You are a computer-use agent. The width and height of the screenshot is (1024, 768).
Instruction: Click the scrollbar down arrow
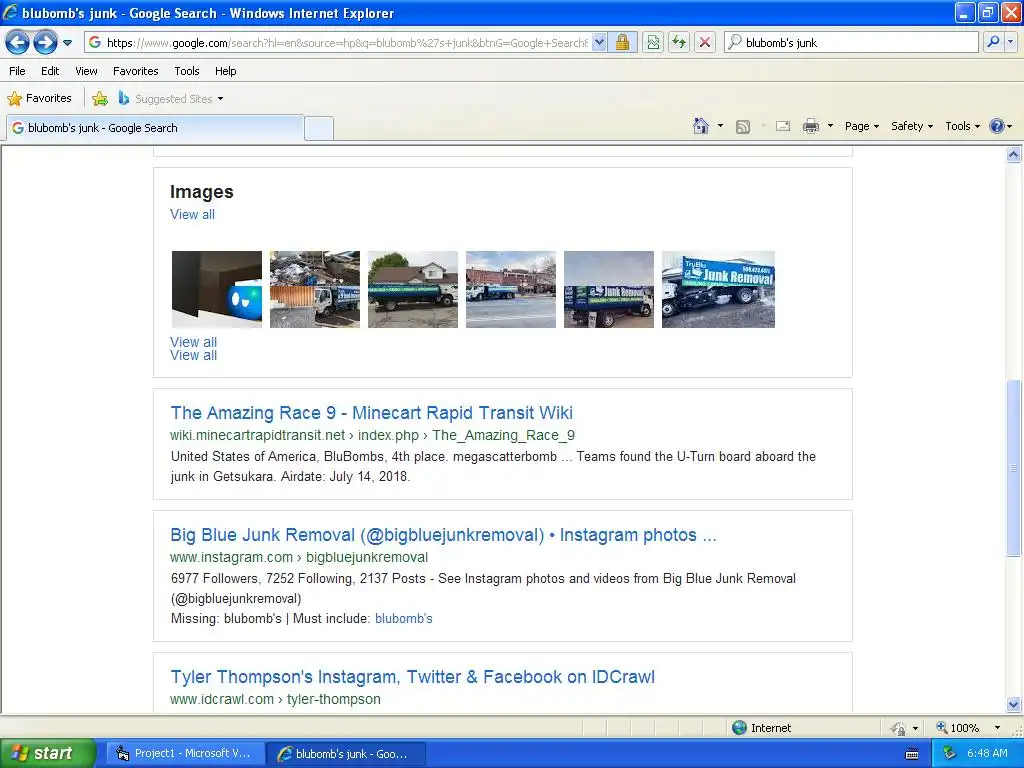(x=1014, y=704)
